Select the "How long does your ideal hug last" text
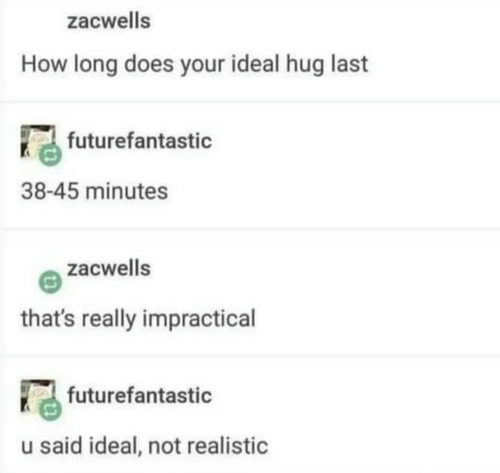 (195, 64)
